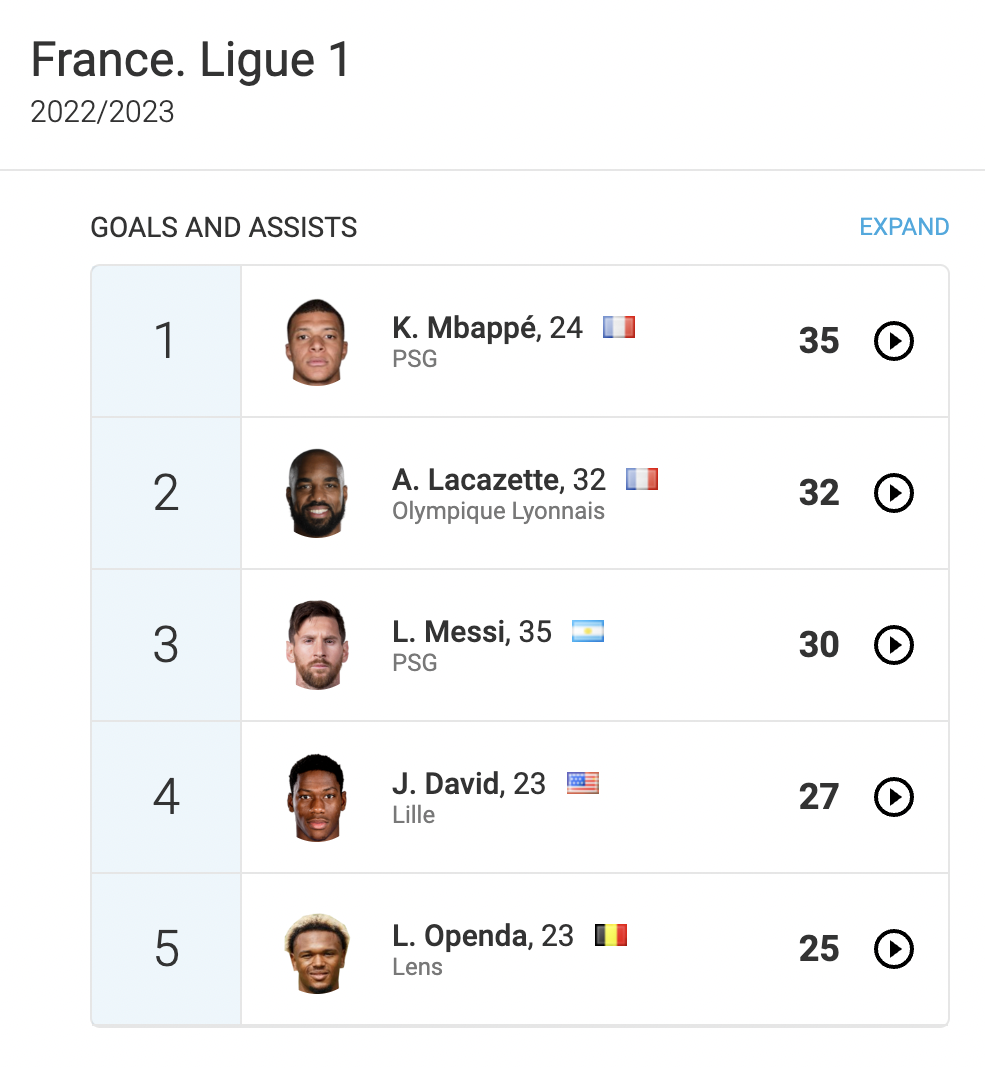Click the flag icon next to J. David

tap(583, 783)
